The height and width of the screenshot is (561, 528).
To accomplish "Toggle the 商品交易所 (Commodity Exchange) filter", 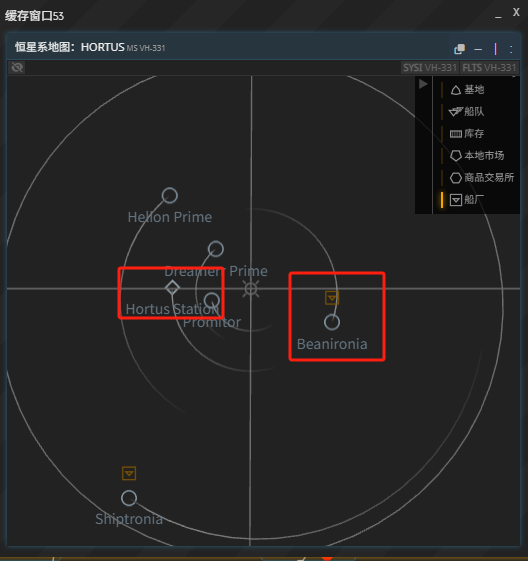I will pos(481,178).
